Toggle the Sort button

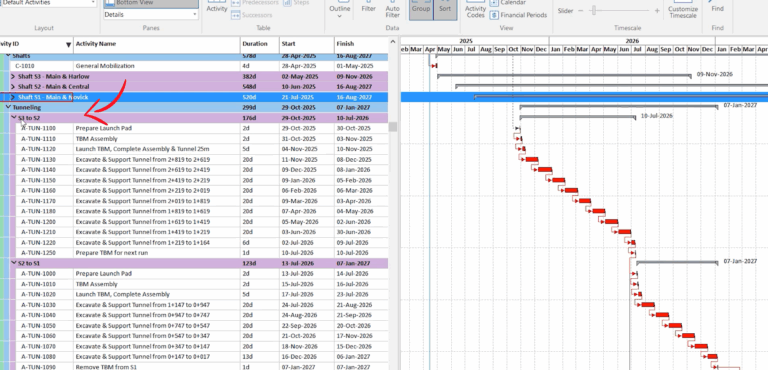pos(445,10)
